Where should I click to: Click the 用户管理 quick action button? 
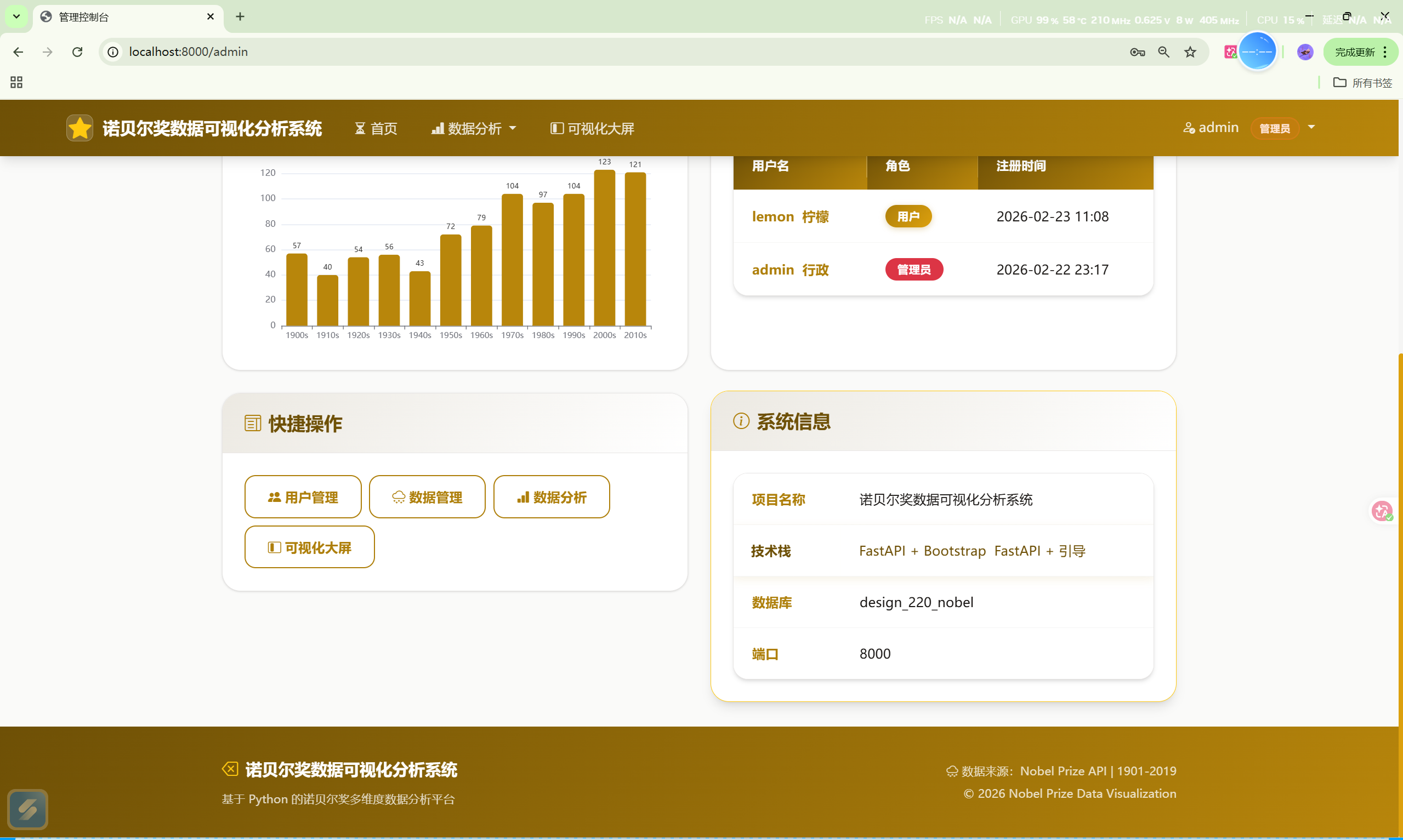pyautogui.click(x=303, y=497)
